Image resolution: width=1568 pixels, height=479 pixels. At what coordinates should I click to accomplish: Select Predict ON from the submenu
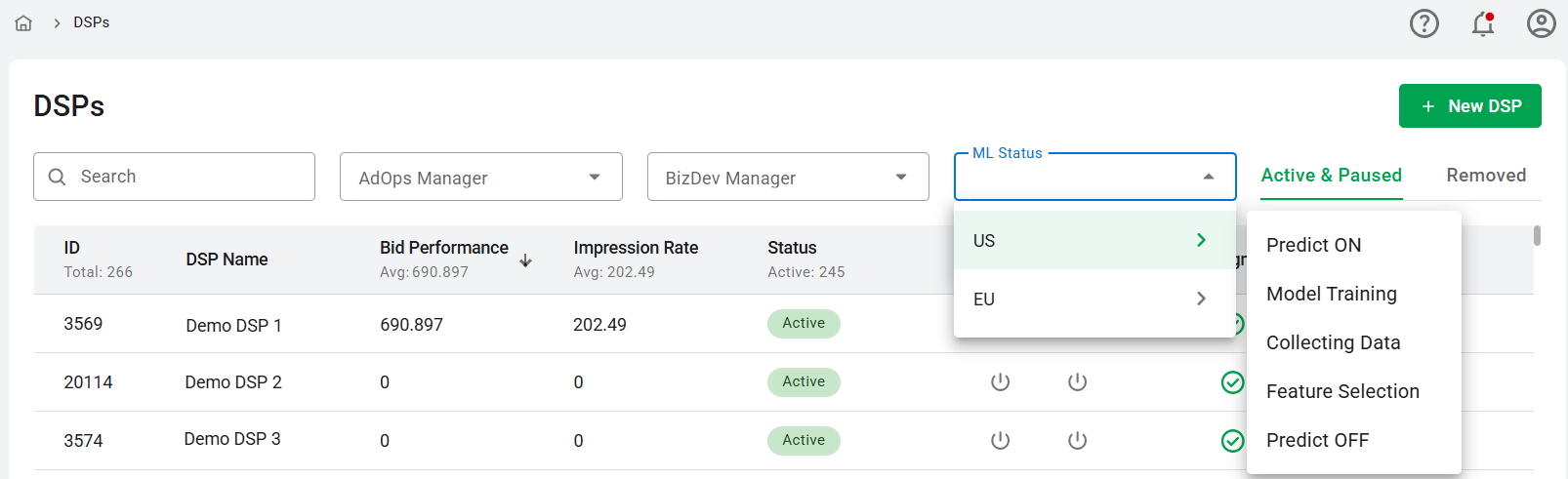[1313, 245]
